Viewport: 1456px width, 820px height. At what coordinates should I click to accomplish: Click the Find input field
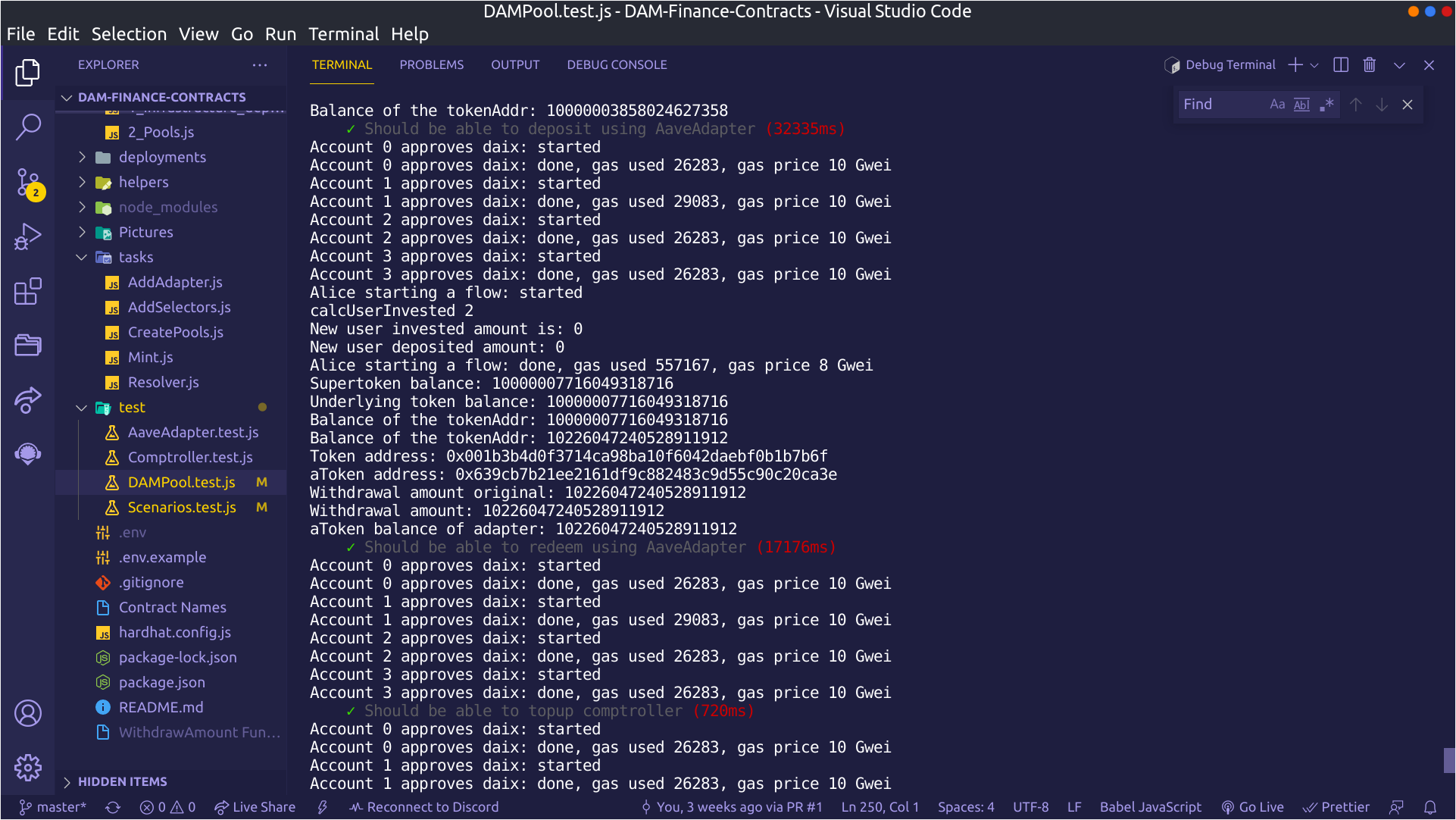point(1220,105)
